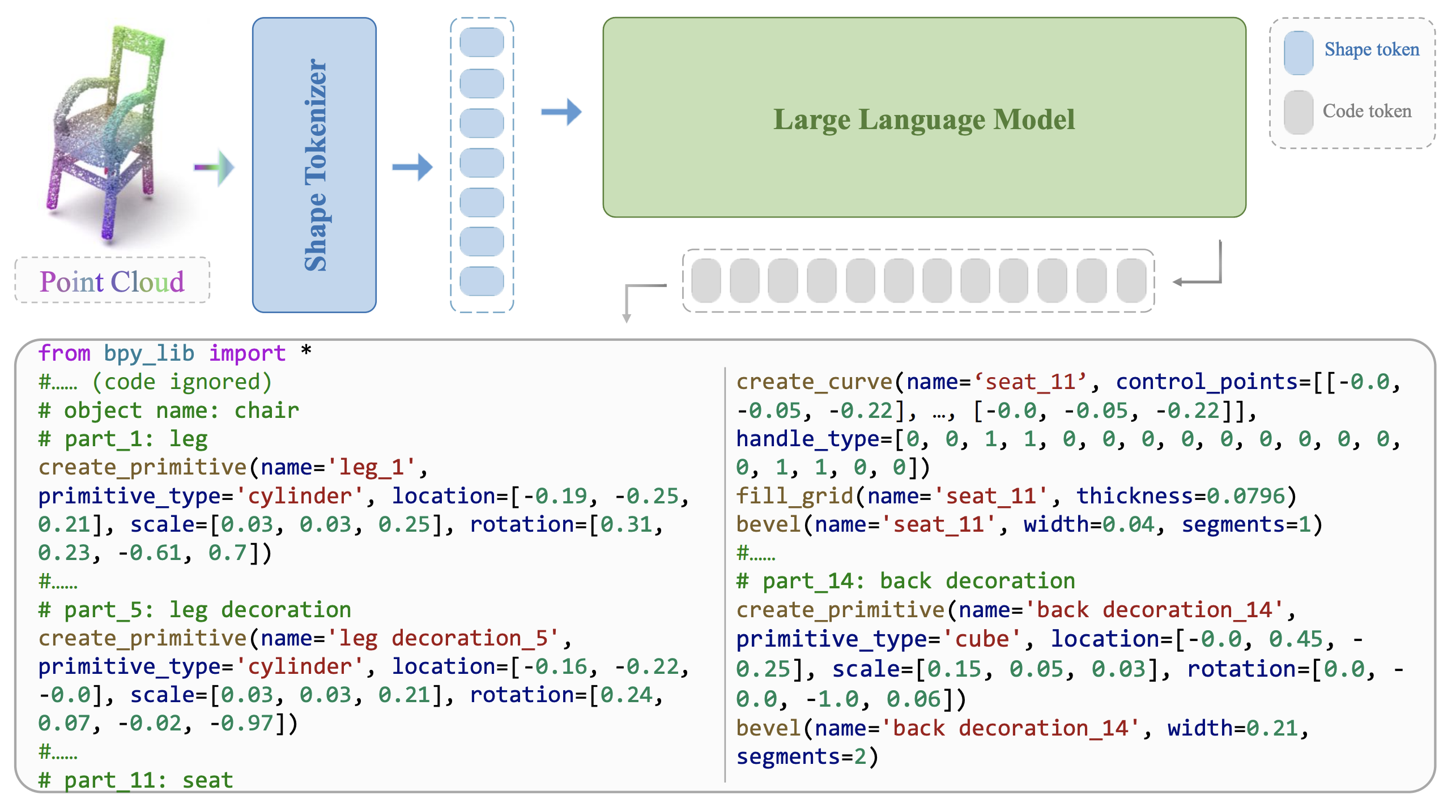Click the first gray code token in row
This screenshot has width=1456, height=812.
point(706,281)
